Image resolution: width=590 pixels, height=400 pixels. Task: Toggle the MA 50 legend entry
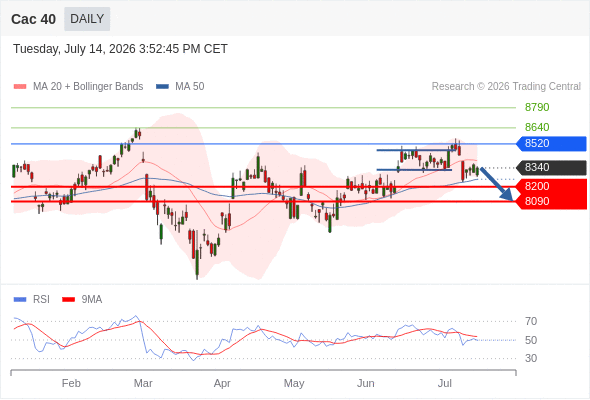point(180,87)
